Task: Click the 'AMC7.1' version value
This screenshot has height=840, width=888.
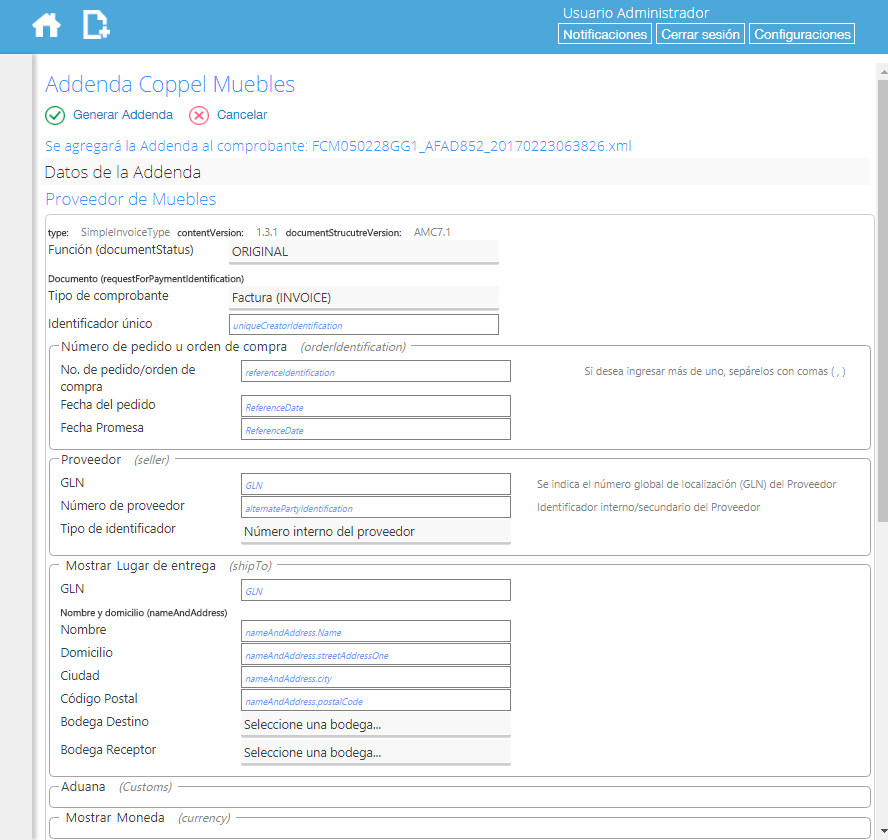Action: (432, 232)
